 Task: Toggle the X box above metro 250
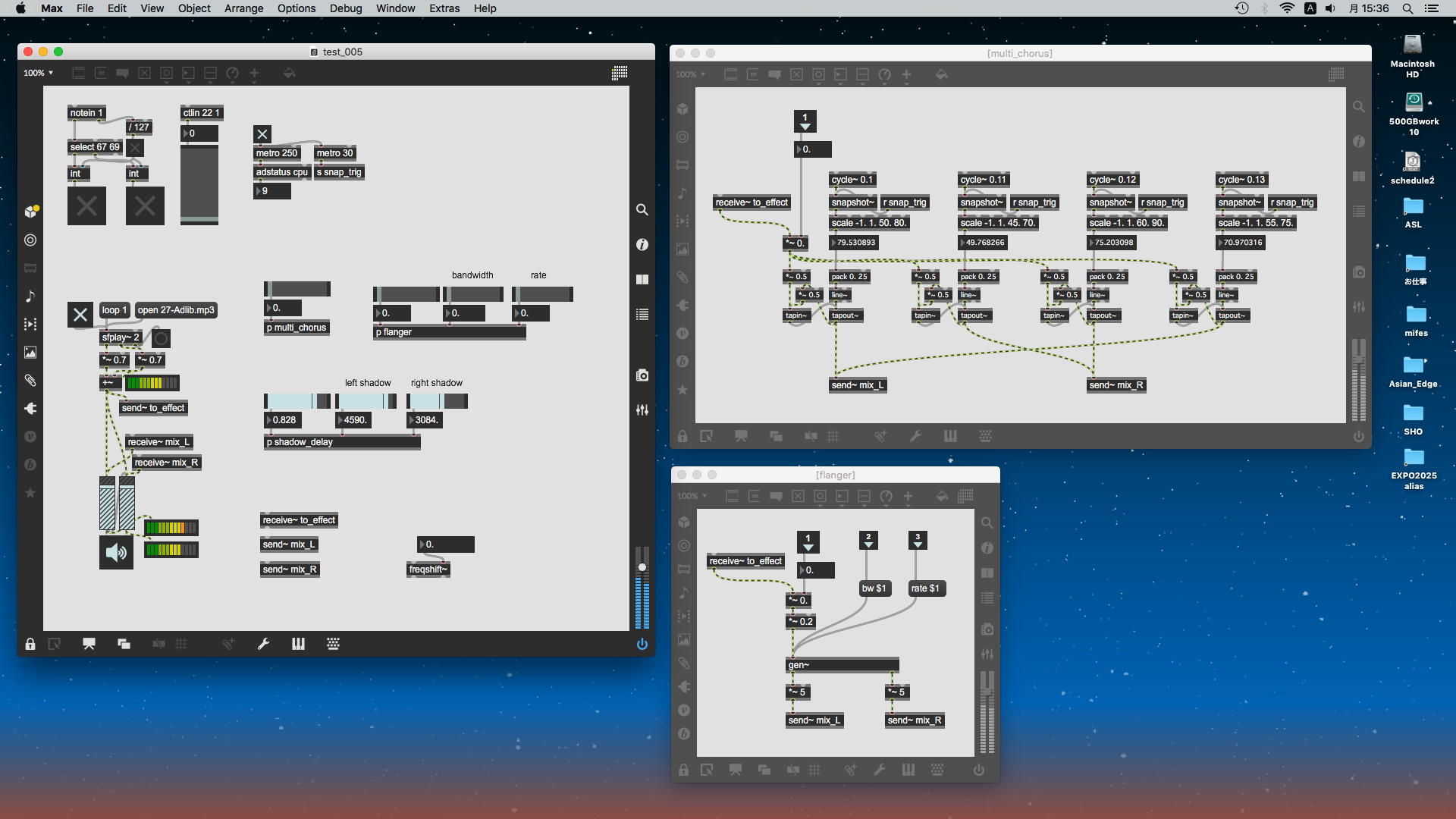coord(262,134)
